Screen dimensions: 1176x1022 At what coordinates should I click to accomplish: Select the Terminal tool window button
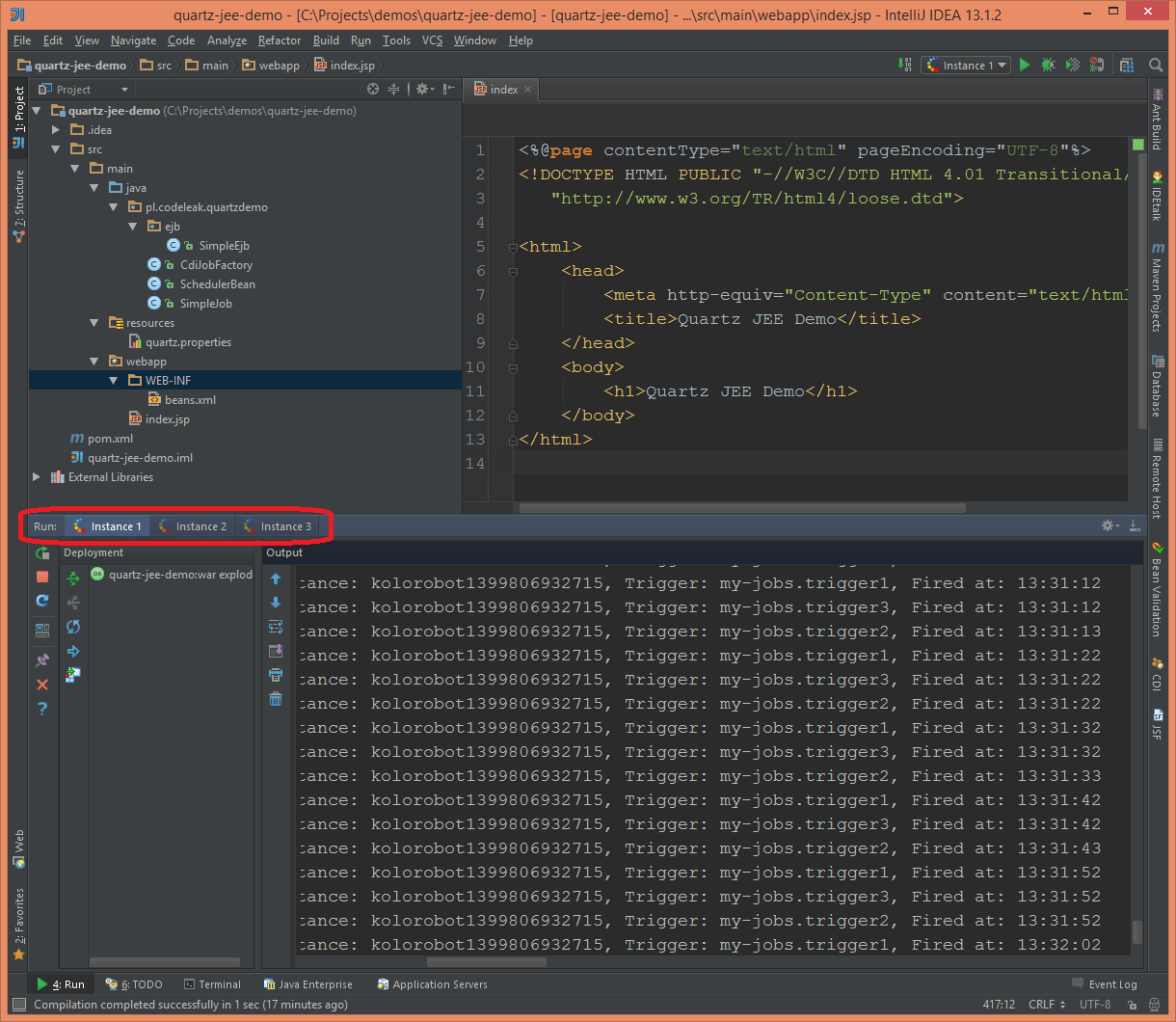pos(212,983)
